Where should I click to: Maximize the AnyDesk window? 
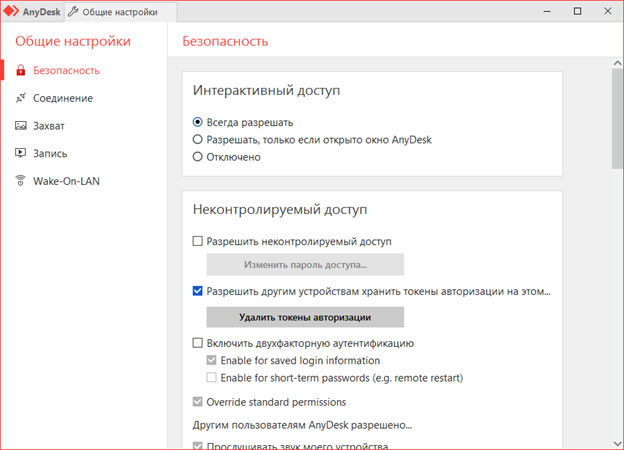click(577, 12)
